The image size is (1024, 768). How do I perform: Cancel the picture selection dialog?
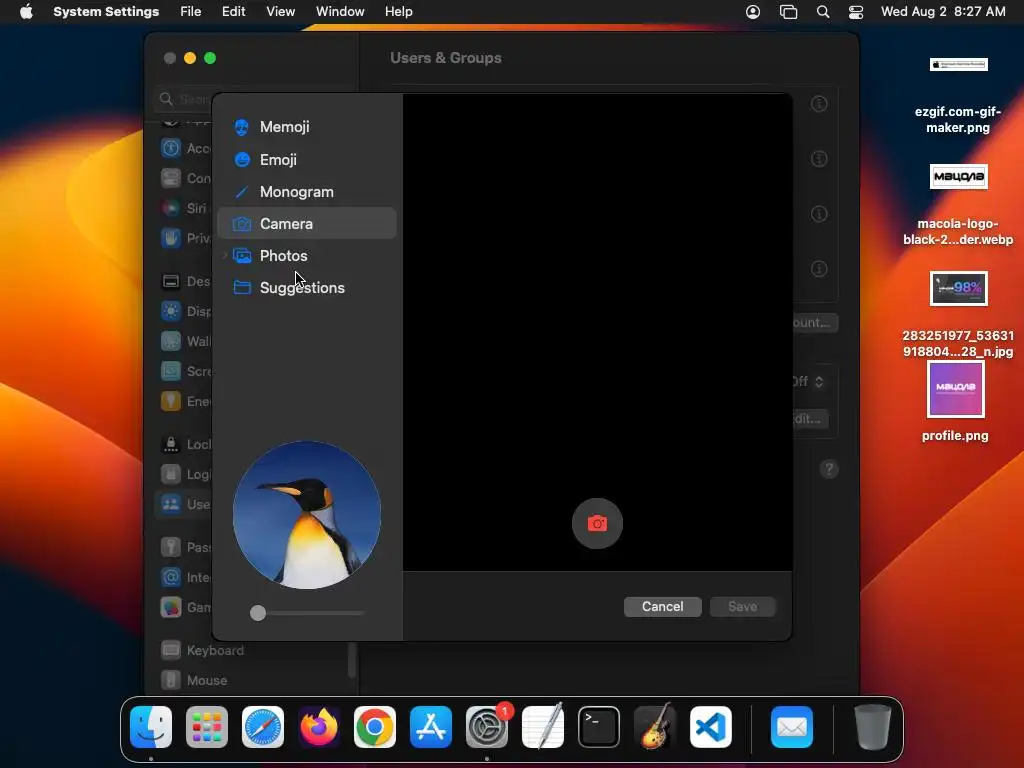[662, 607]
